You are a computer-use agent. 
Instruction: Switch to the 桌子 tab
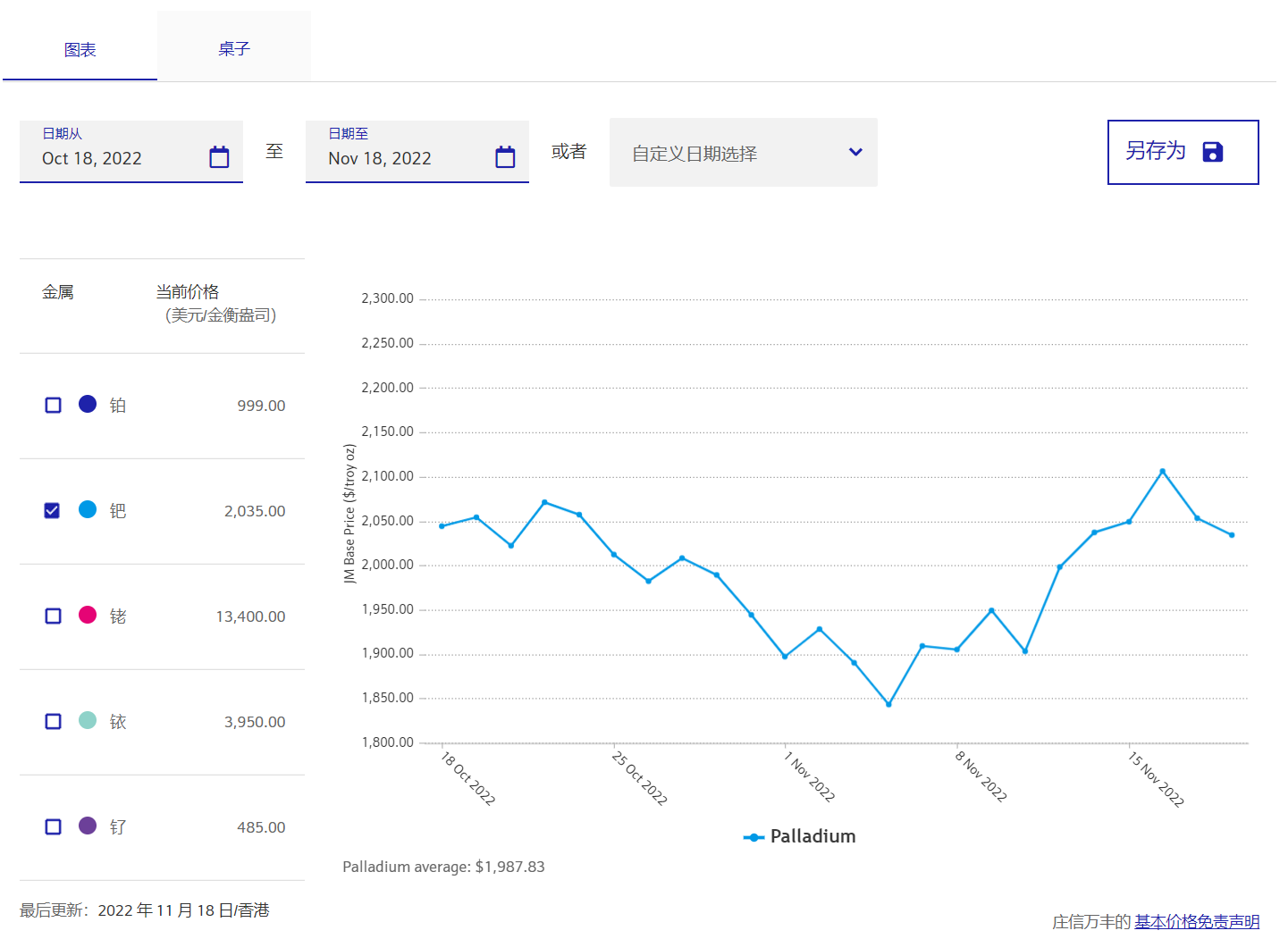coord(234,48)
